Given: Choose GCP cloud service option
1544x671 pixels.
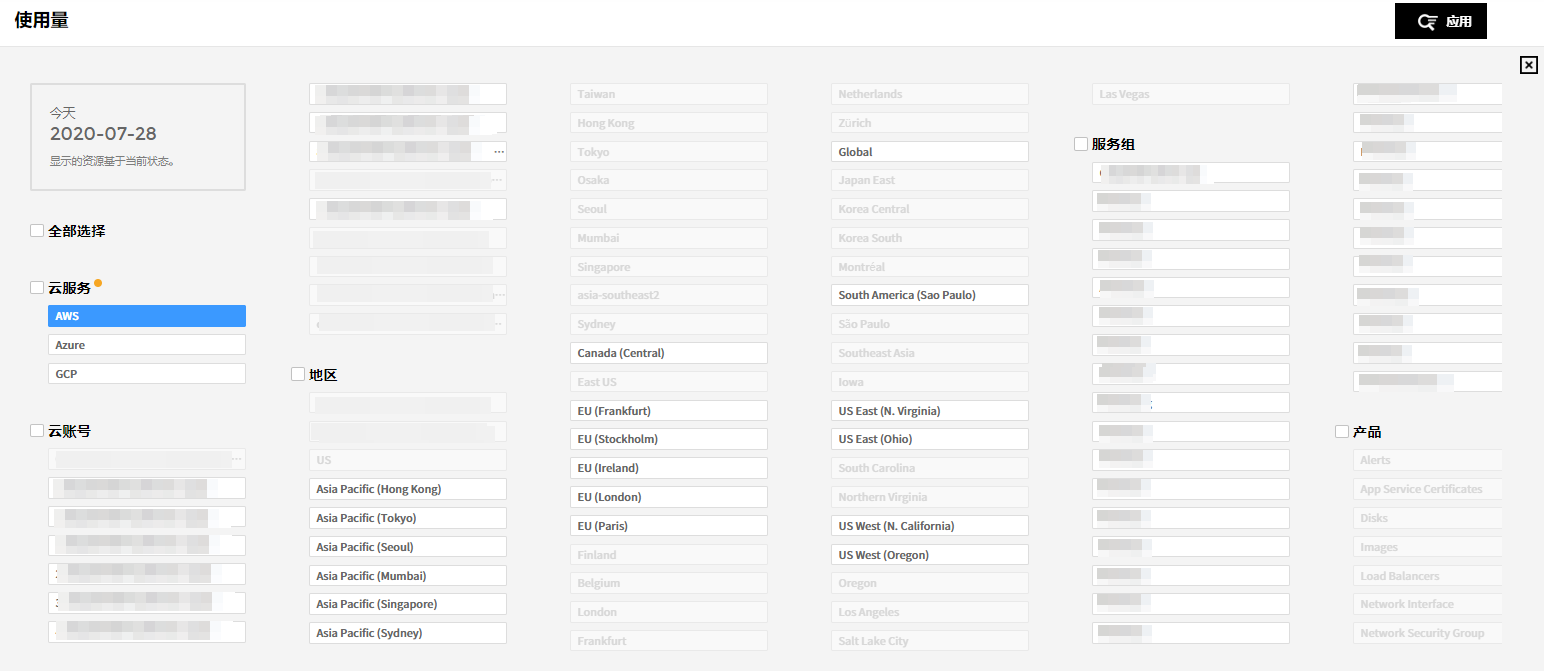Looking at the screenshot, I should coord(146,373).
